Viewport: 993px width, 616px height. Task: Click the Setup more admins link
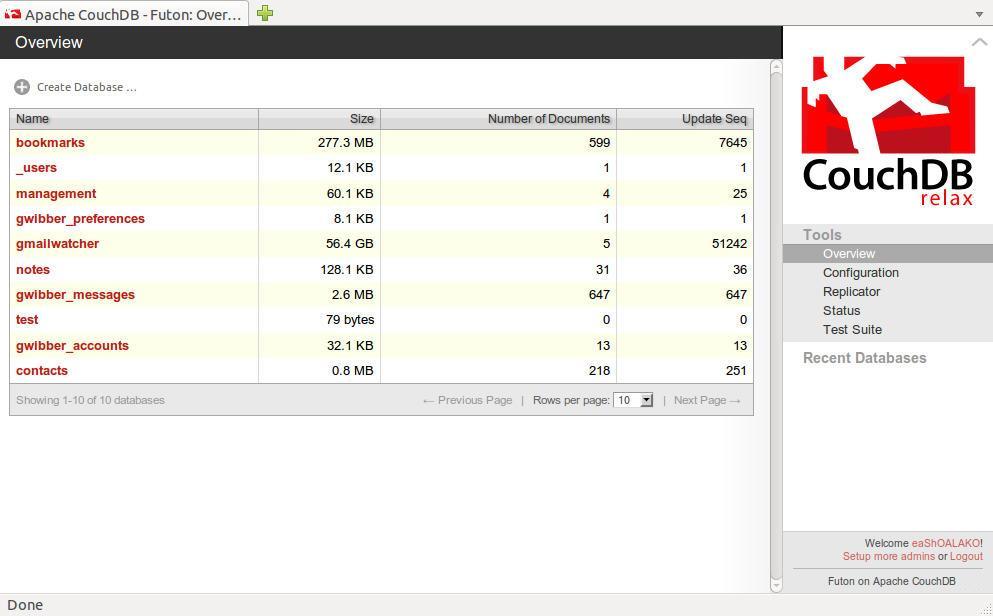point(888,556)
